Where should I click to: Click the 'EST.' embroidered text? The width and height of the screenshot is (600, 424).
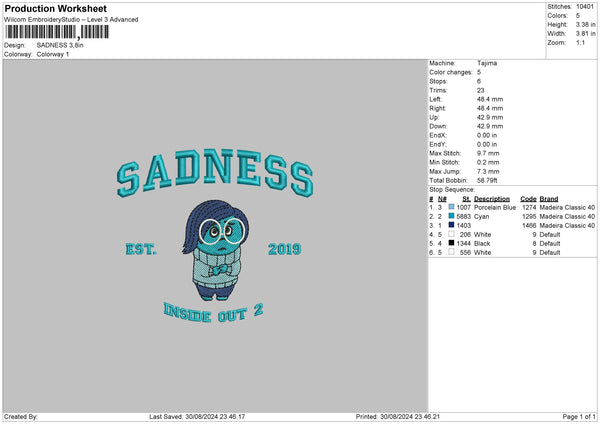click(141, 250)
